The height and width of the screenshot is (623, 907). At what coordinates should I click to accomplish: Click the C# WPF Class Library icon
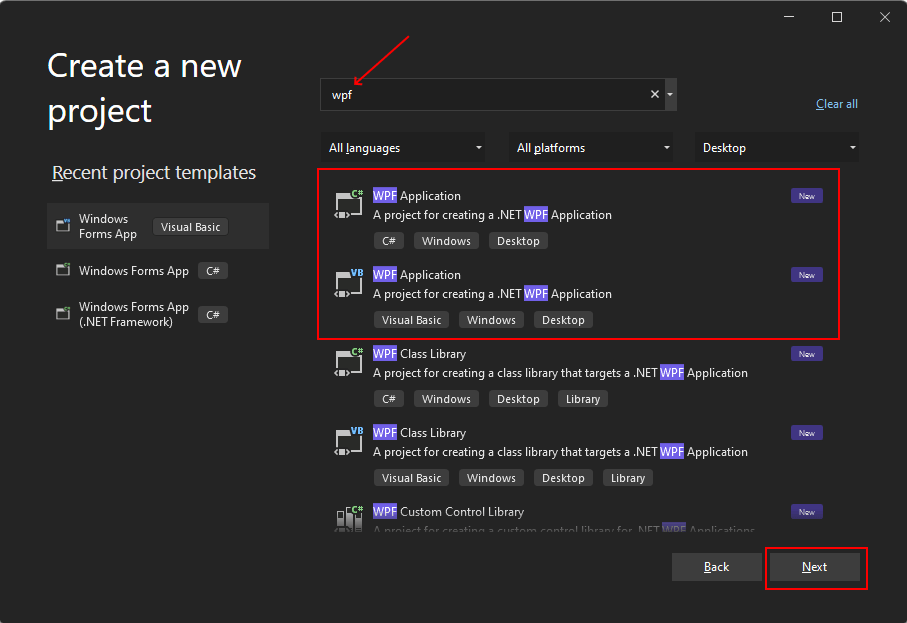tap(347, 362)
